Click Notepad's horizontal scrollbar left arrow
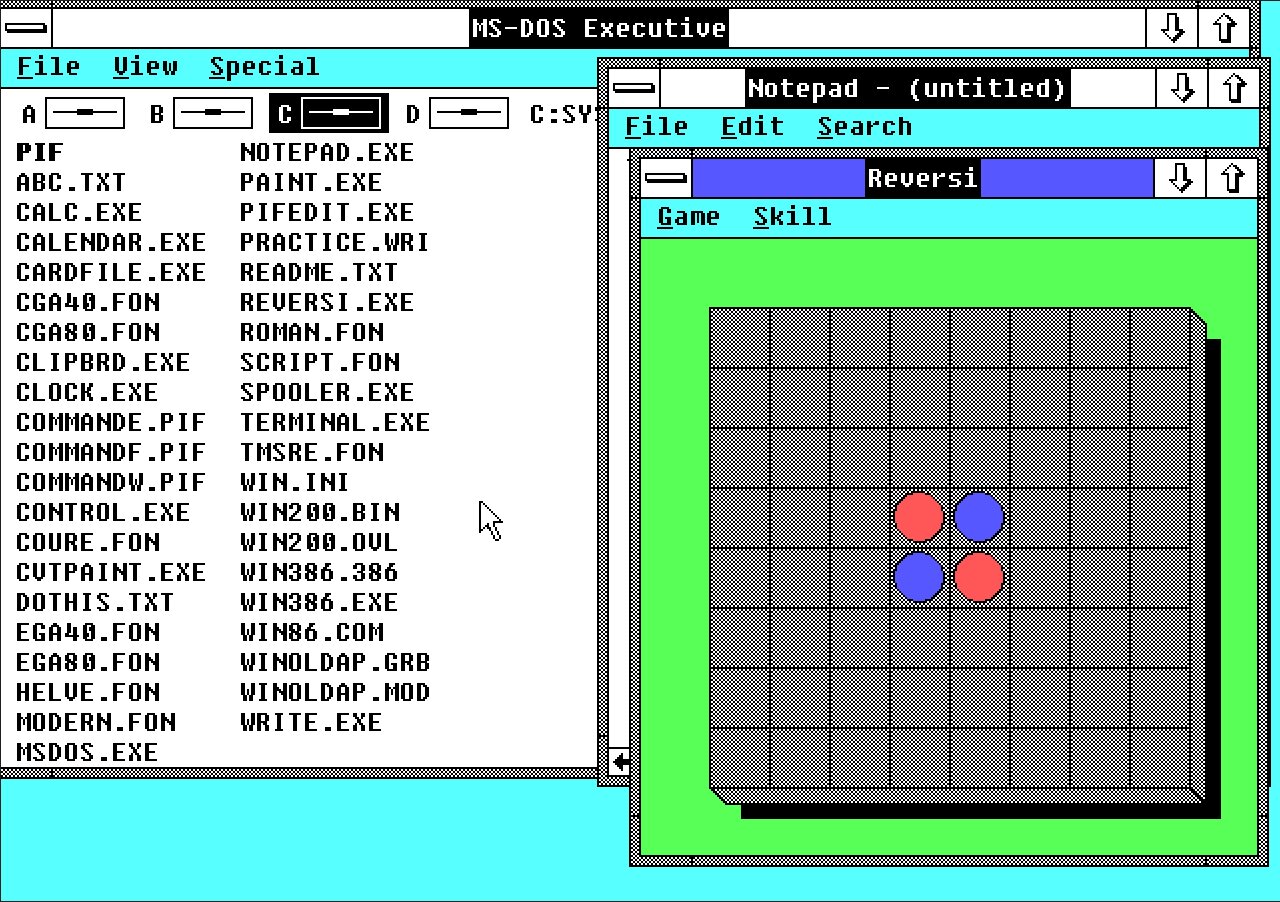Image resolution: width=1280 pixels, height=902 pixels. coord(620,762)
